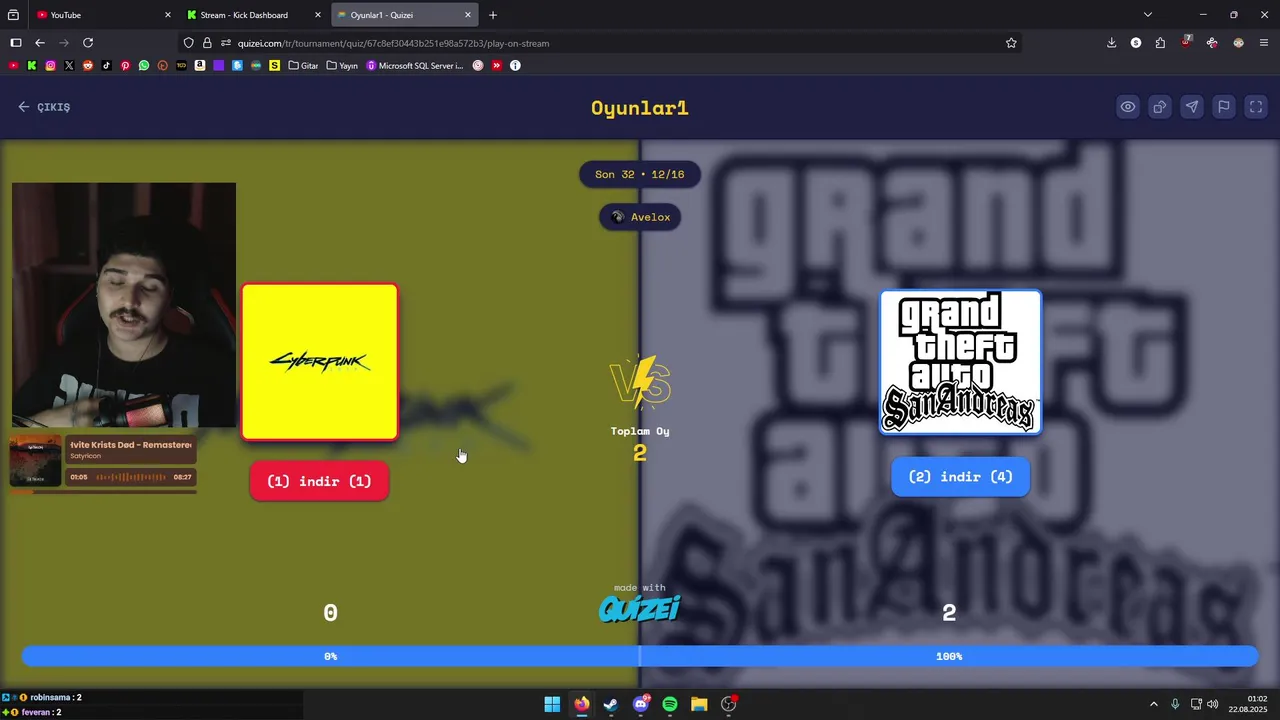Click the music player audio progress waveform
This screenshot has height=720, width=1280.
click(x=131, y=477)
